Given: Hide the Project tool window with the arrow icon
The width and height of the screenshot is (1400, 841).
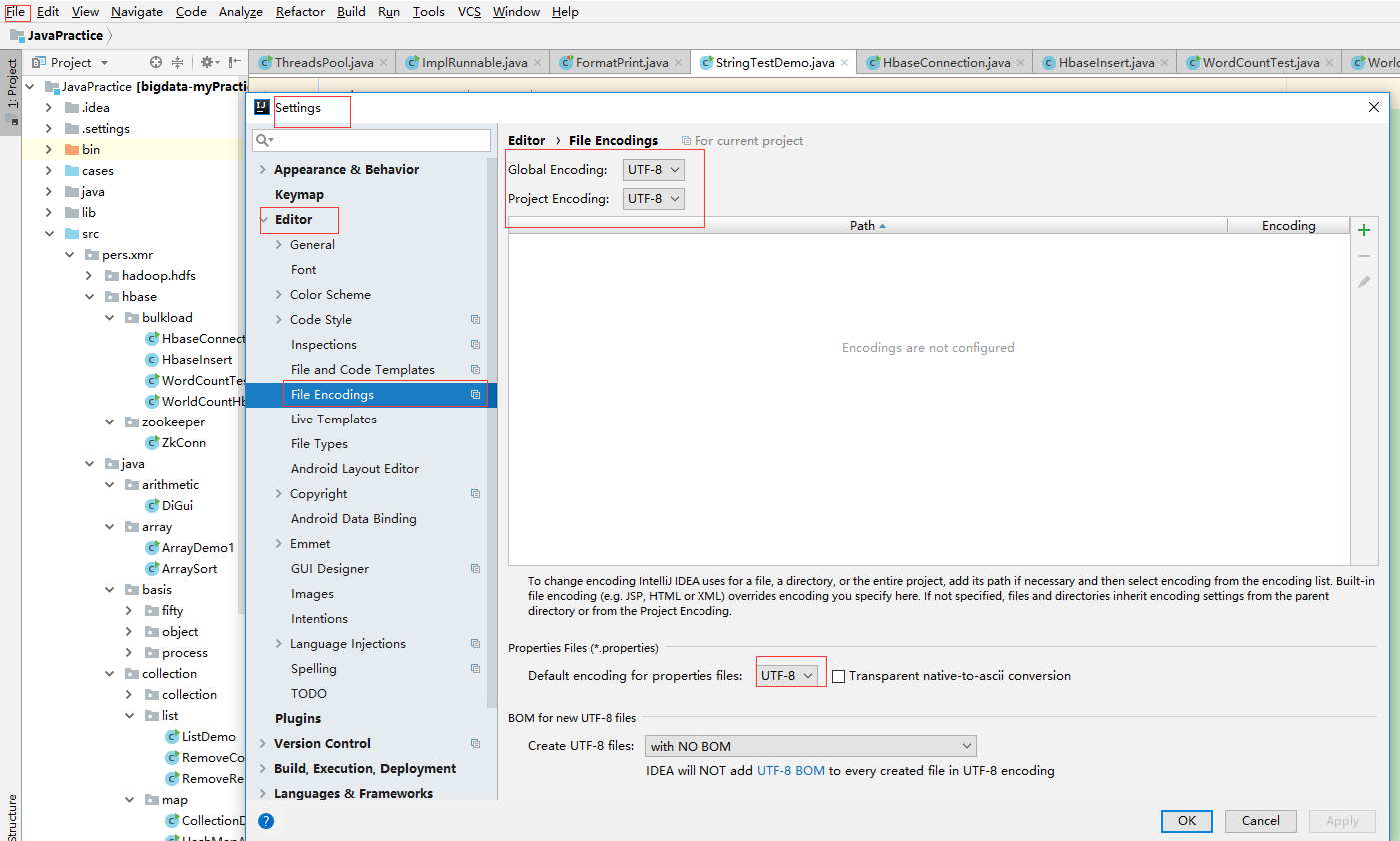Looking at the screenshot, I should coord(234,62).
